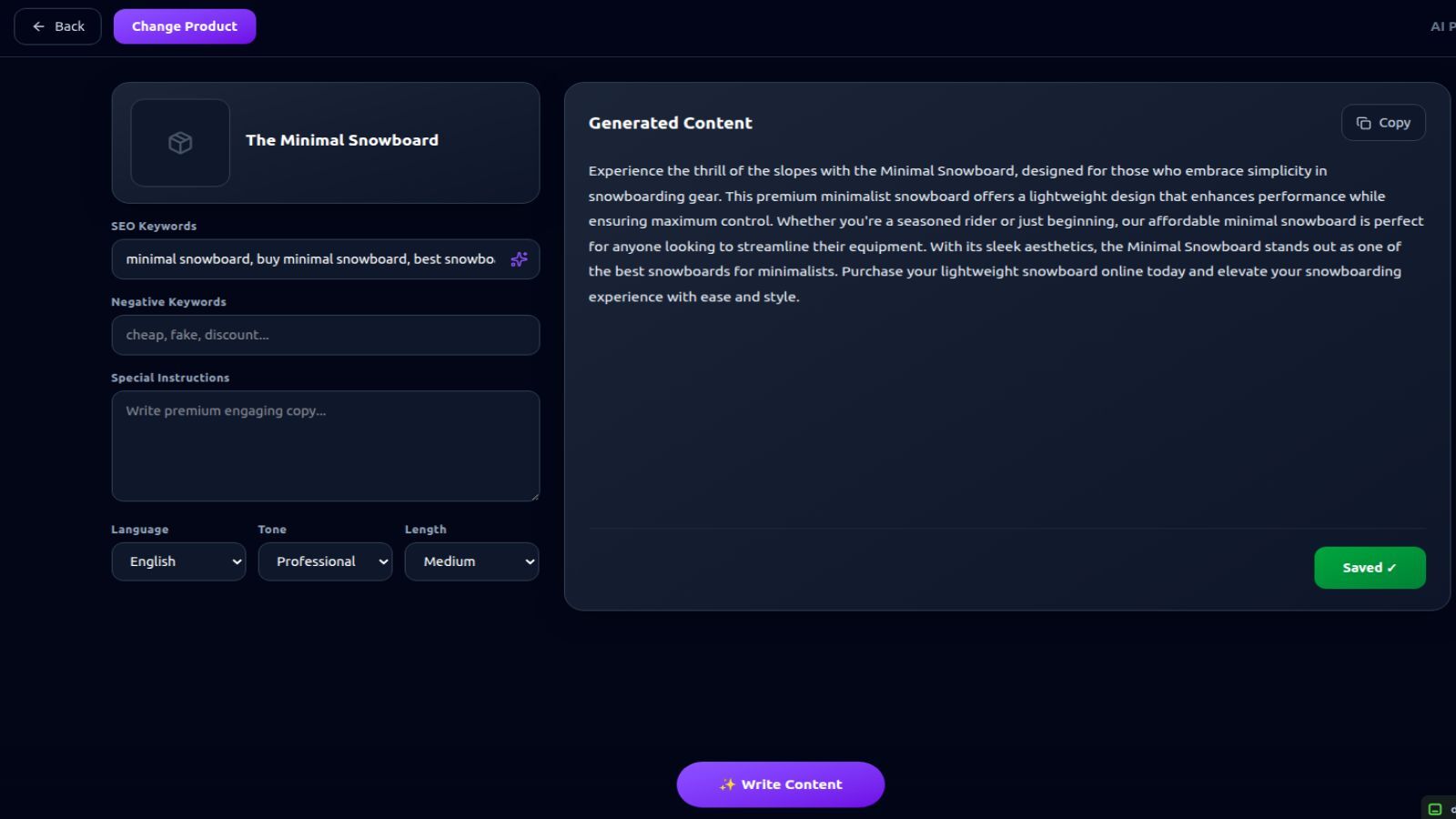Click the product box placeholder icon
The width and height of the screenshot is (1456, 819).
[x=180, y=143]
